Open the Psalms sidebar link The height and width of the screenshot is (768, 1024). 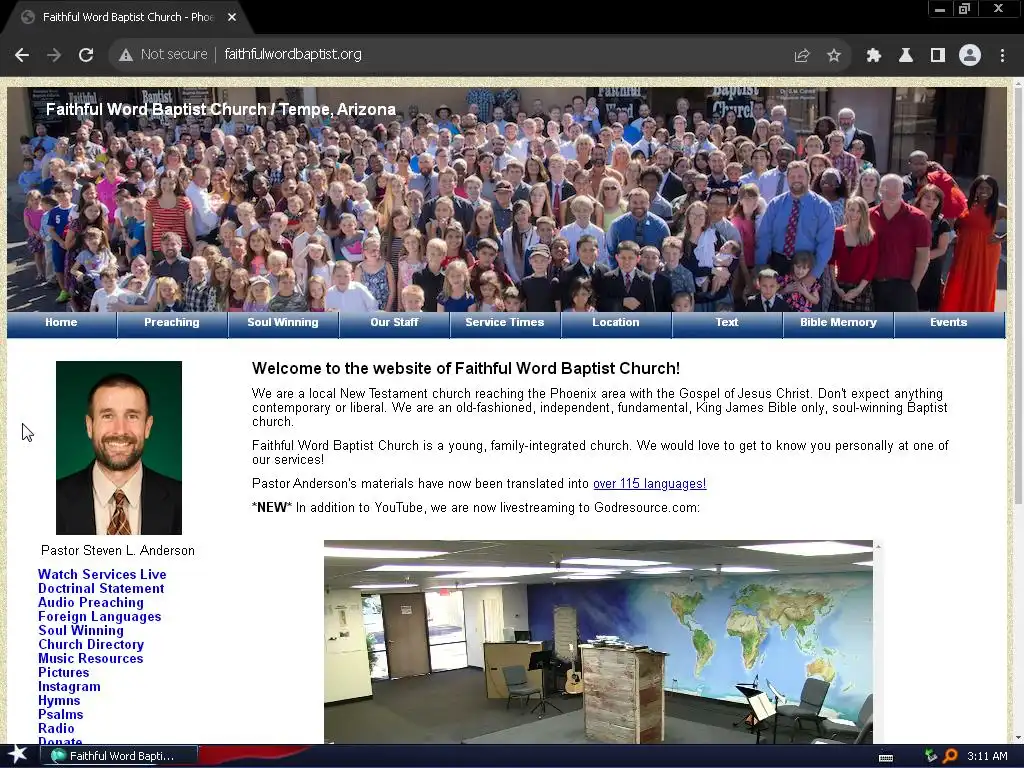(x=60, y=714)
